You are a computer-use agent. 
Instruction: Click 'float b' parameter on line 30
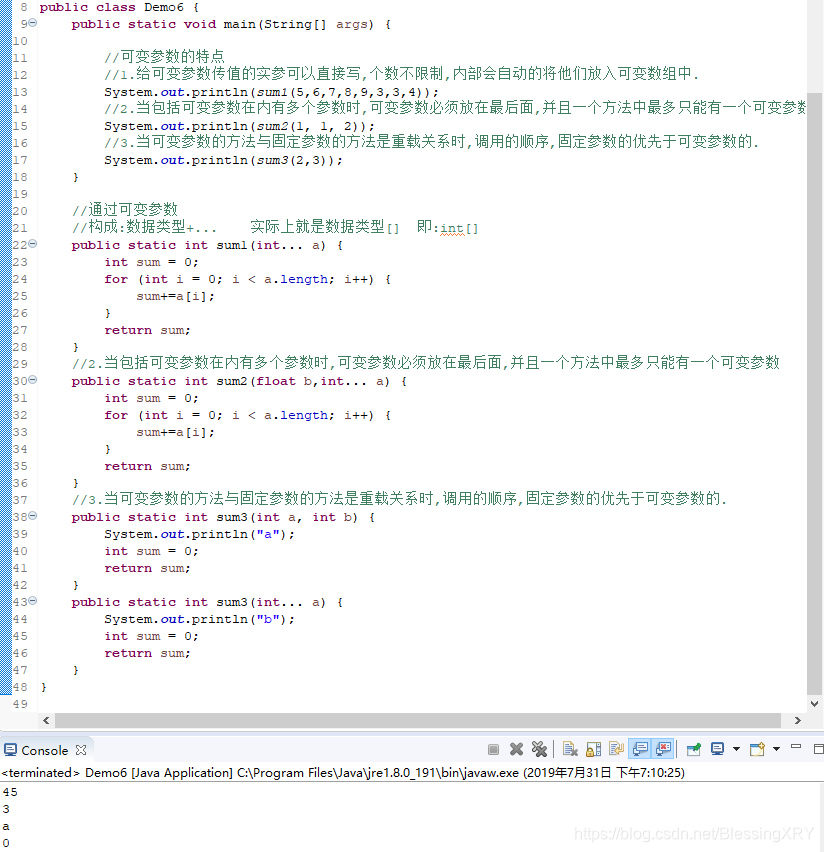[x=284, y=381]
